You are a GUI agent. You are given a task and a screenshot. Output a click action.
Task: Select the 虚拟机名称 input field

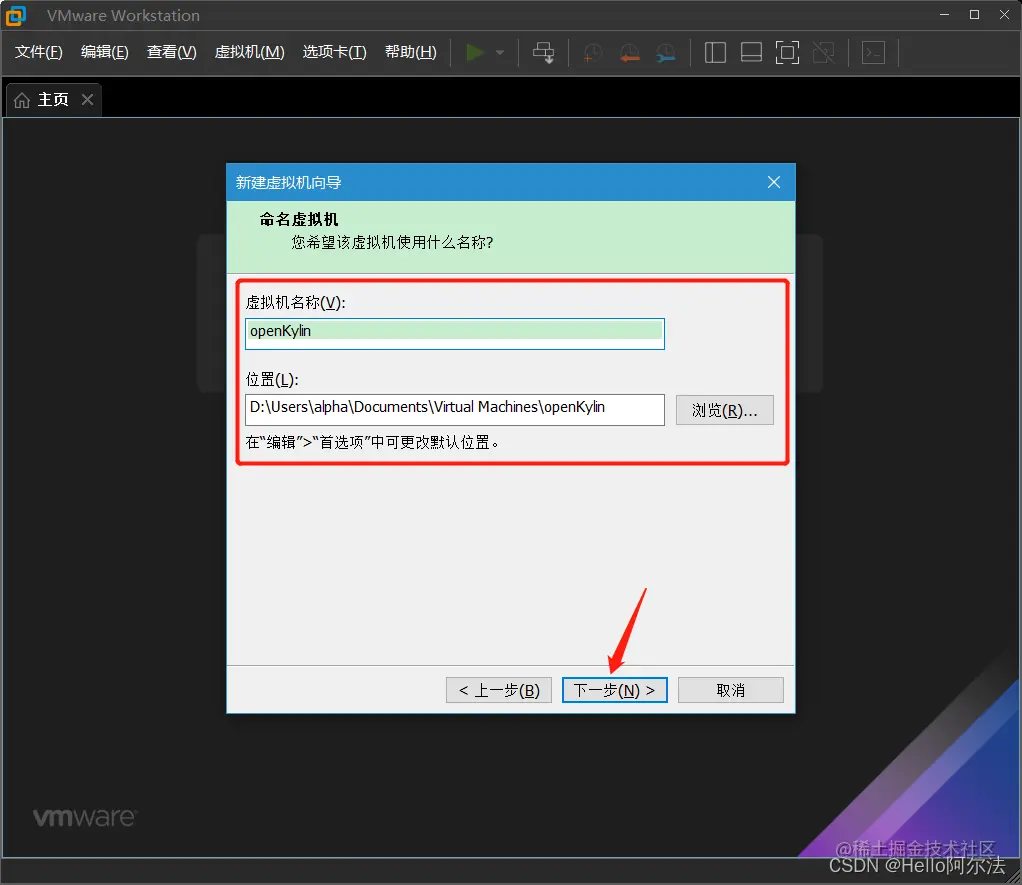click(x=454, y=331)
